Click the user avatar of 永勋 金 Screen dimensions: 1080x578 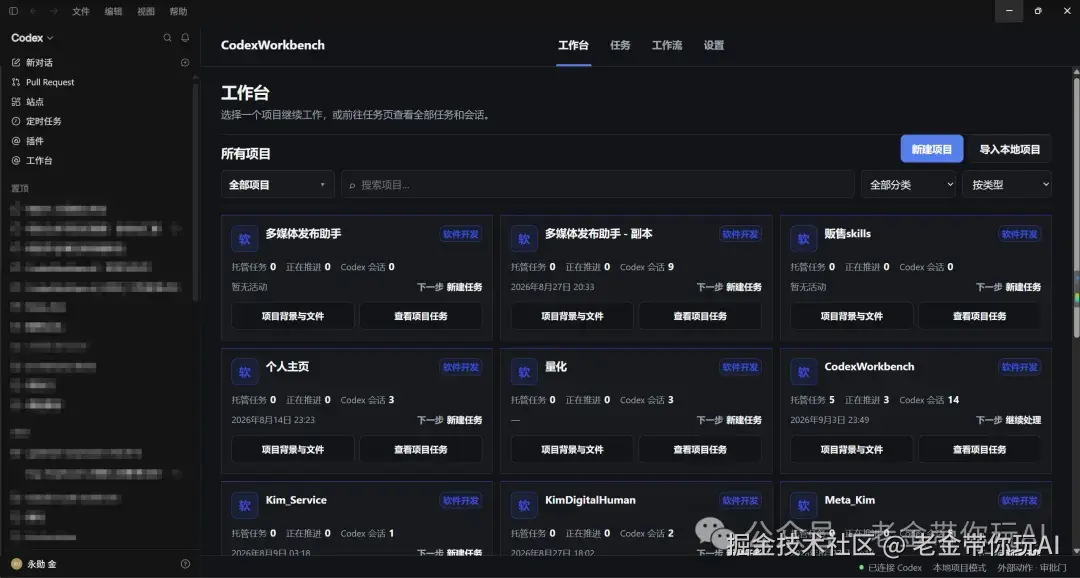(17, 564)
